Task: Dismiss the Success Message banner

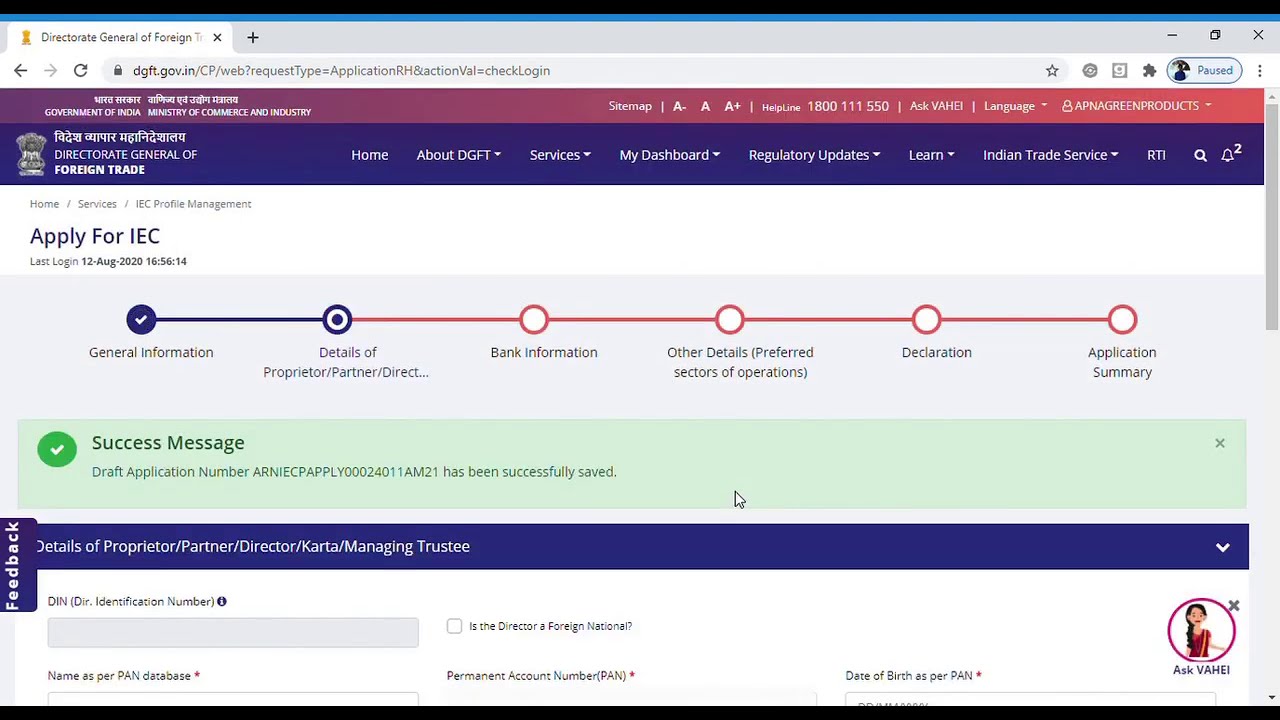Action: coord(1220,443)
